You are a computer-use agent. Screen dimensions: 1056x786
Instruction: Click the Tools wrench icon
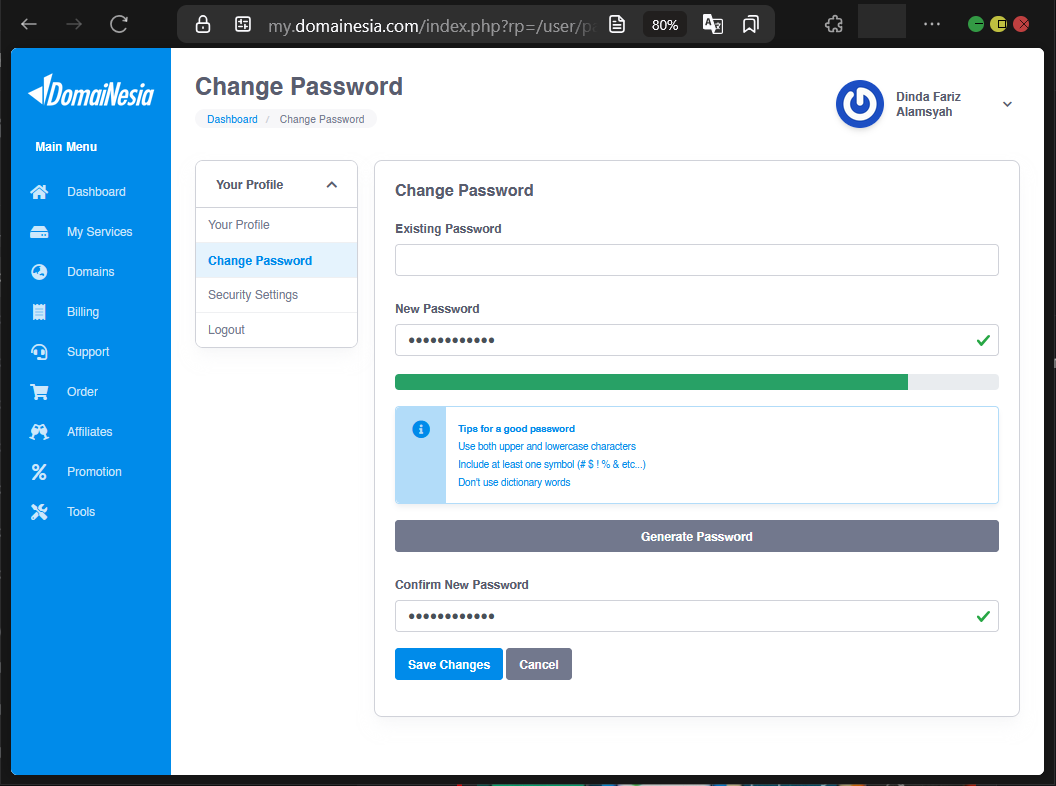click(x=39, y=512)
